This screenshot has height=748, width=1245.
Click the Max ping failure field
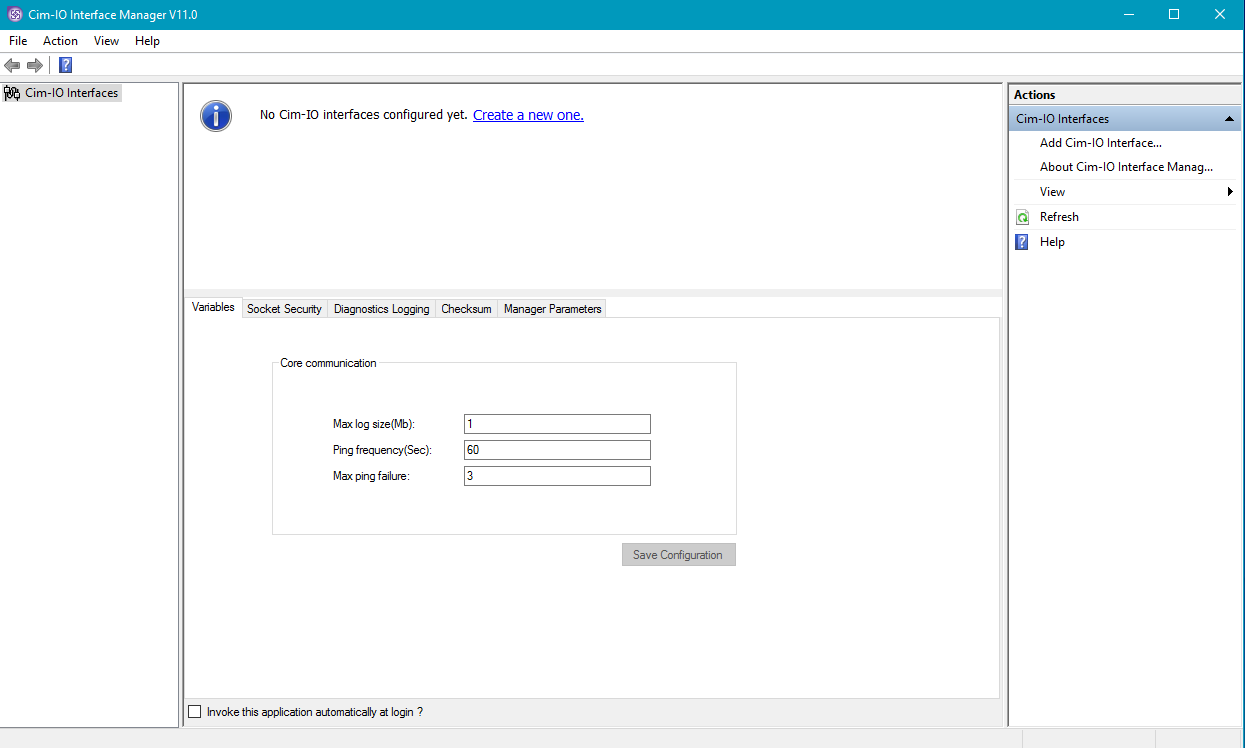coord(557,476)
